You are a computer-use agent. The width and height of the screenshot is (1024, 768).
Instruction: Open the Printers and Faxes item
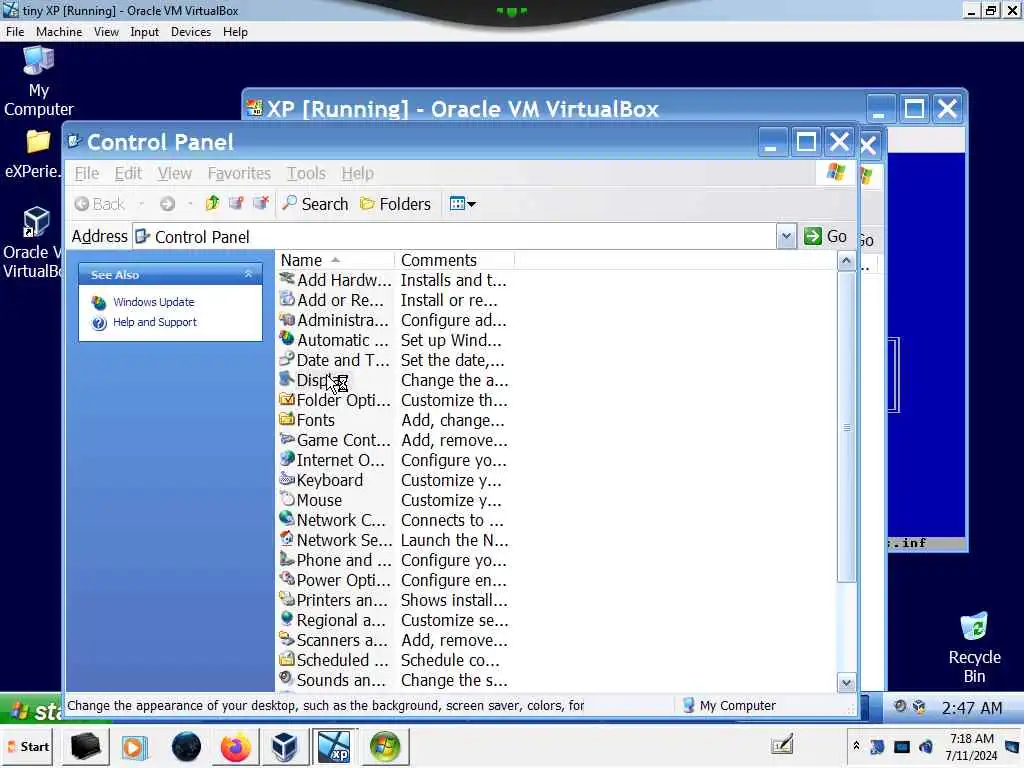(333, 600)
